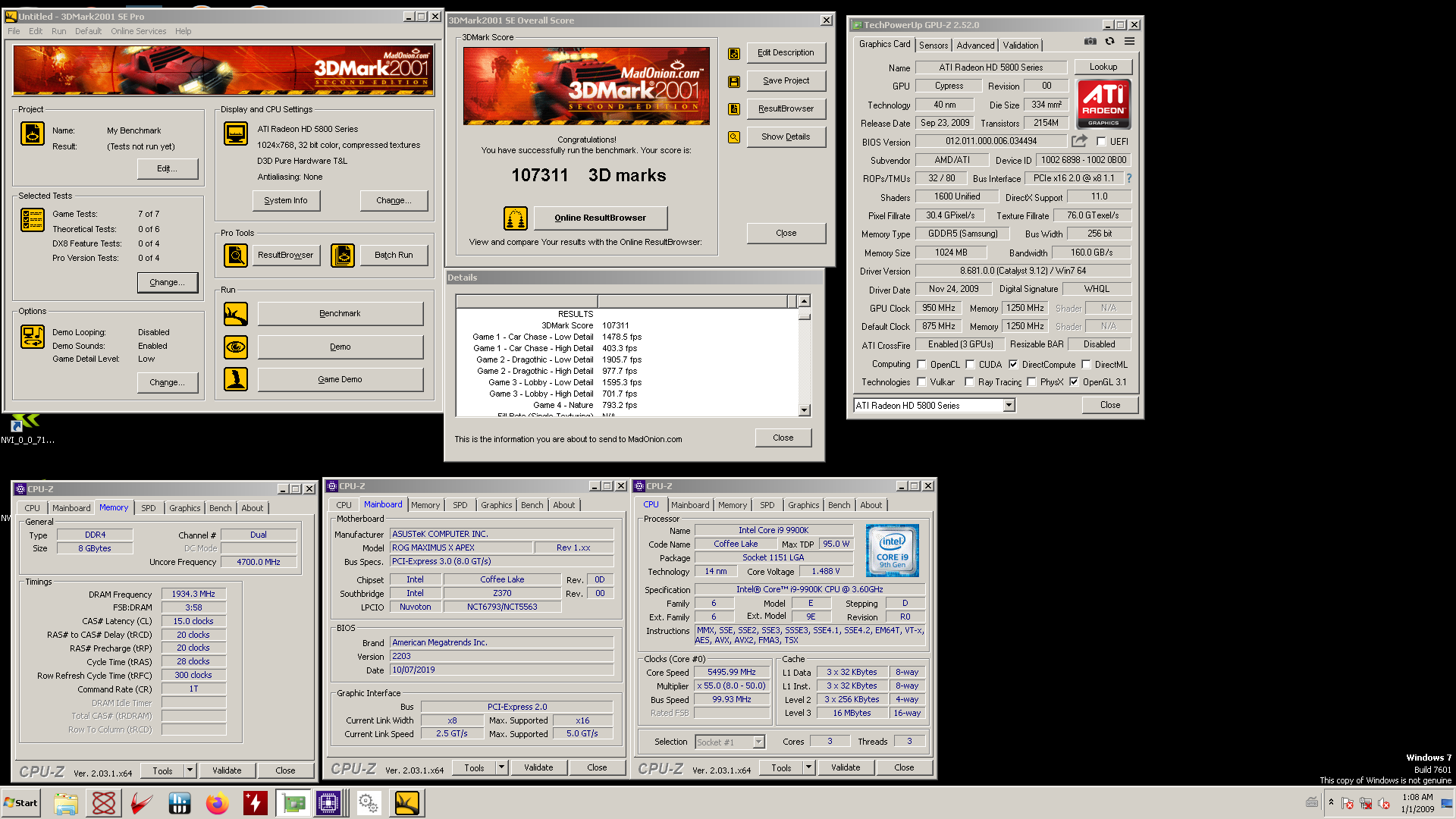Open the SPD tab in Memory CPU-Z window
This screenshot has width=1456, height=819.
click(149, 508)
